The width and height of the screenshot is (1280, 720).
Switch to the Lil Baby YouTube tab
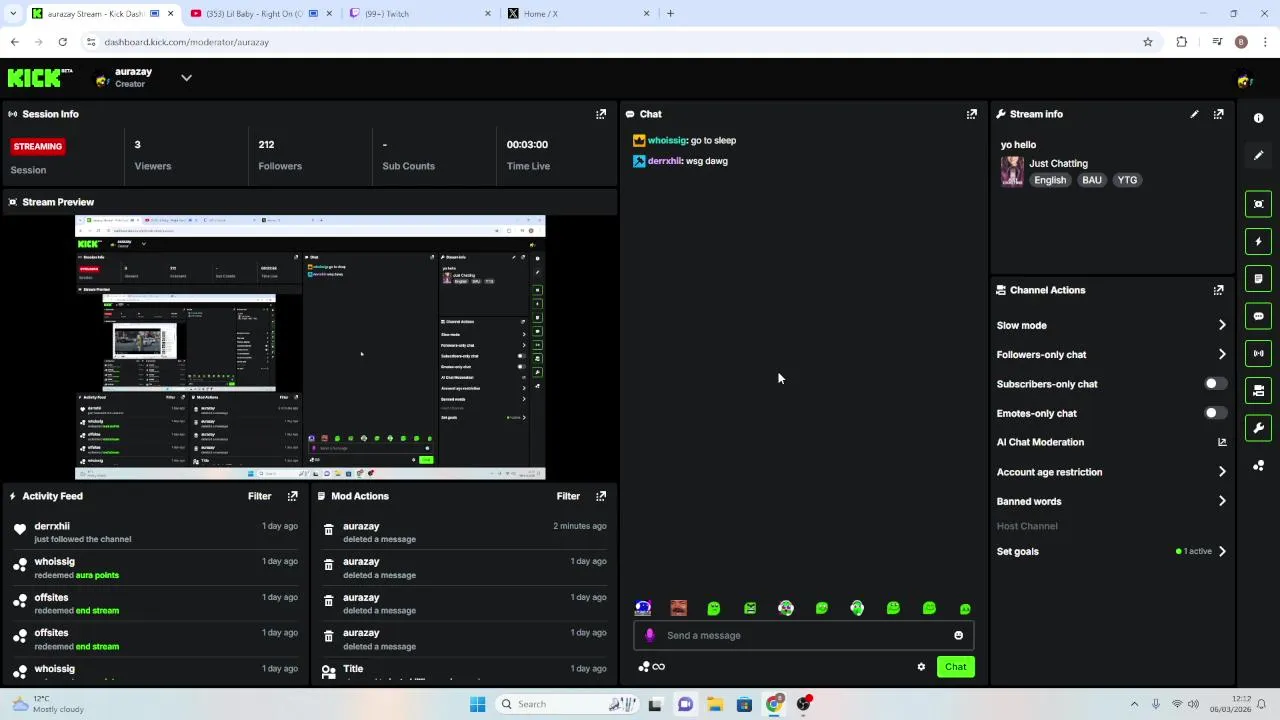click(260, 14)
